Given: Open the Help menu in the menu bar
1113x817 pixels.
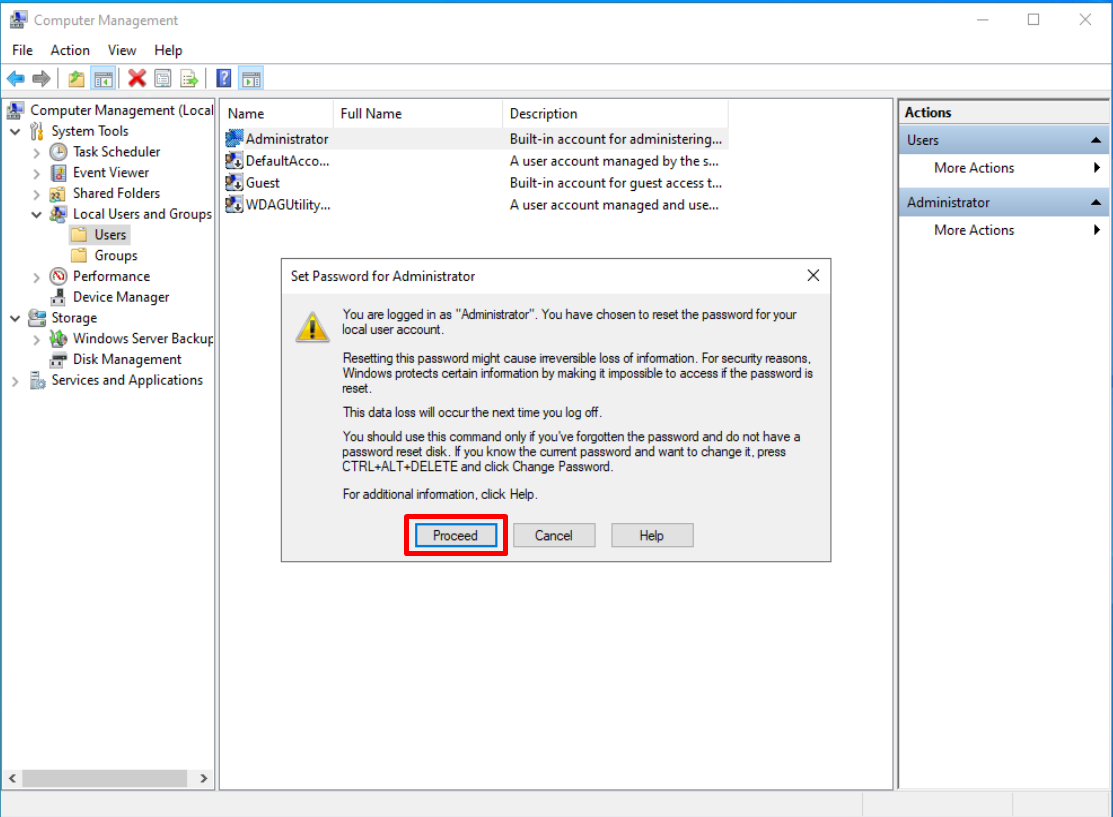Looking at the screenshot, I should [x=168, y=50].
